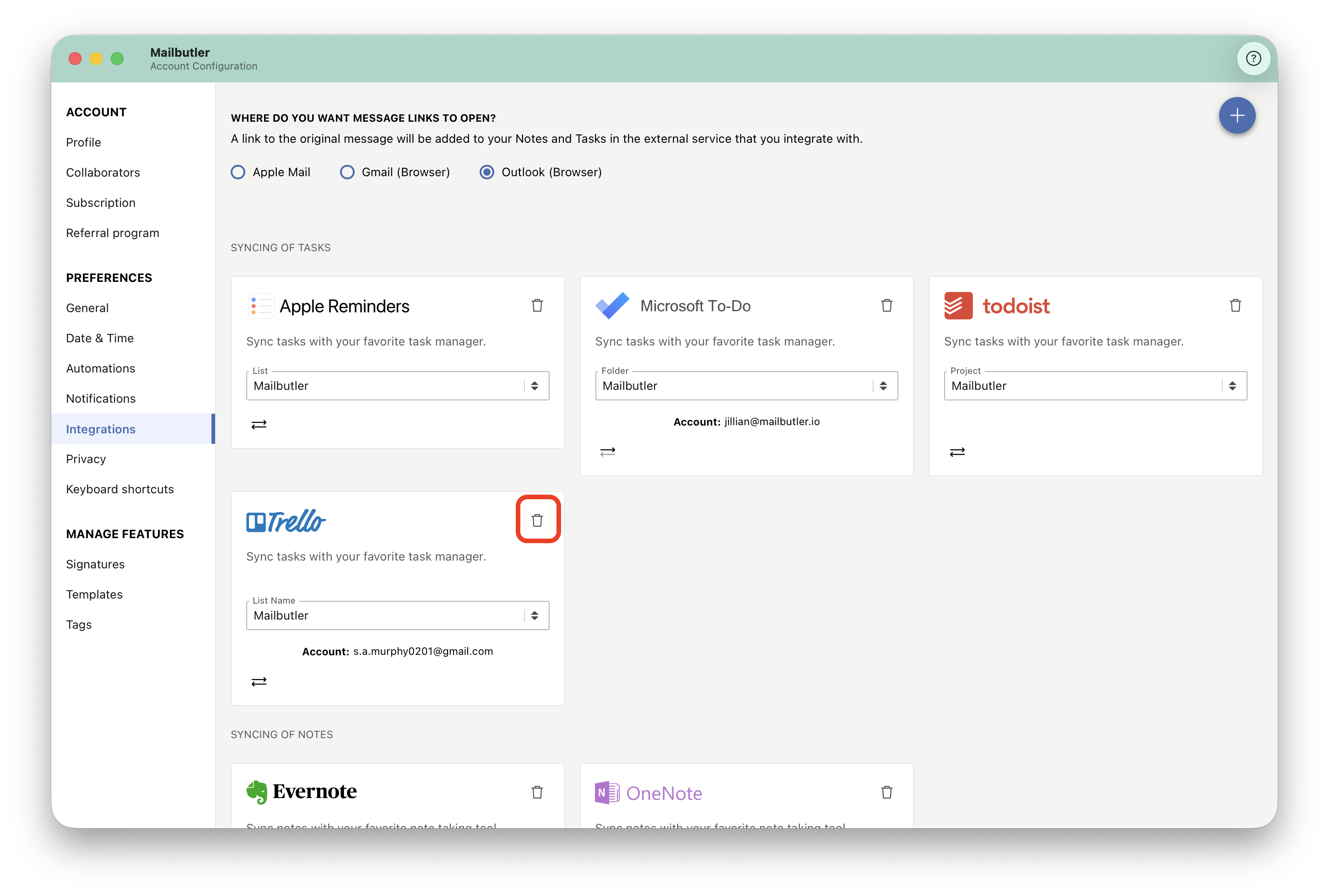Open the Subscription page
Viewport: 1329px width, 896px height.
pyautogui.click(x=101, y=203)
